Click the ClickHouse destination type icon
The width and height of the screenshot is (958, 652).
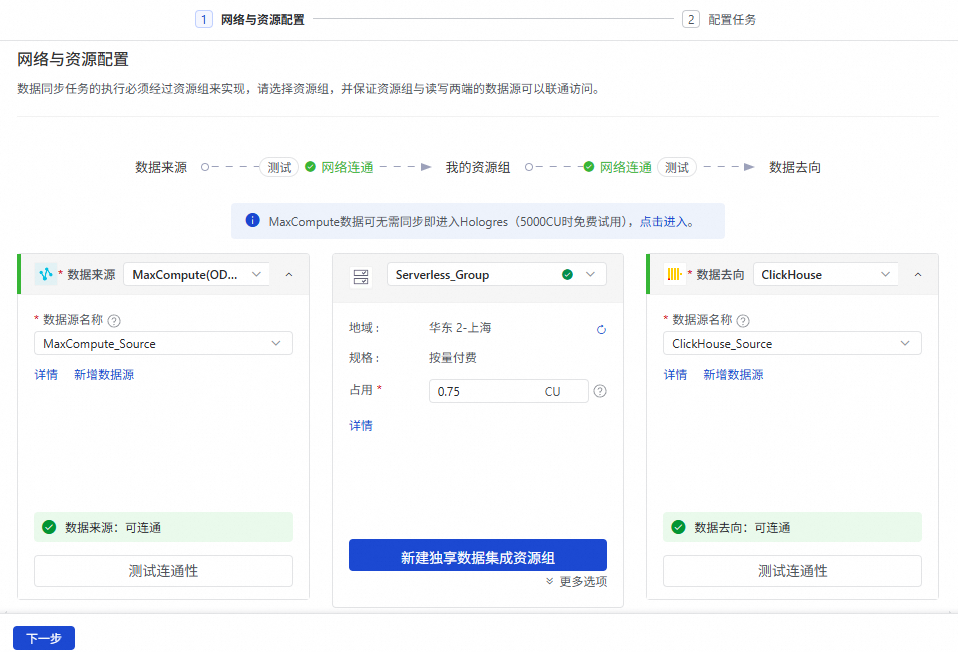tap(674, 274)
